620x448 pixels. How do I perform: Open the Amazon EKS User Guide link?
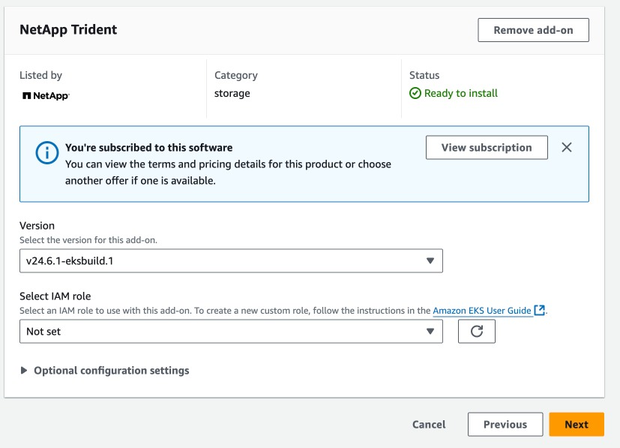pyautogui.click(x=482, y=311)
